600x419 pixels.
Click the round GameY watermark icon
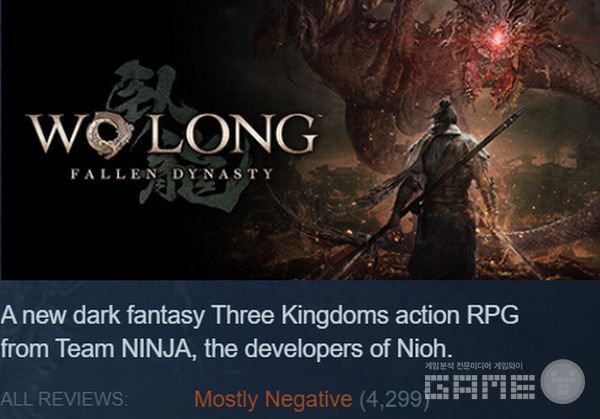[562, 382]
